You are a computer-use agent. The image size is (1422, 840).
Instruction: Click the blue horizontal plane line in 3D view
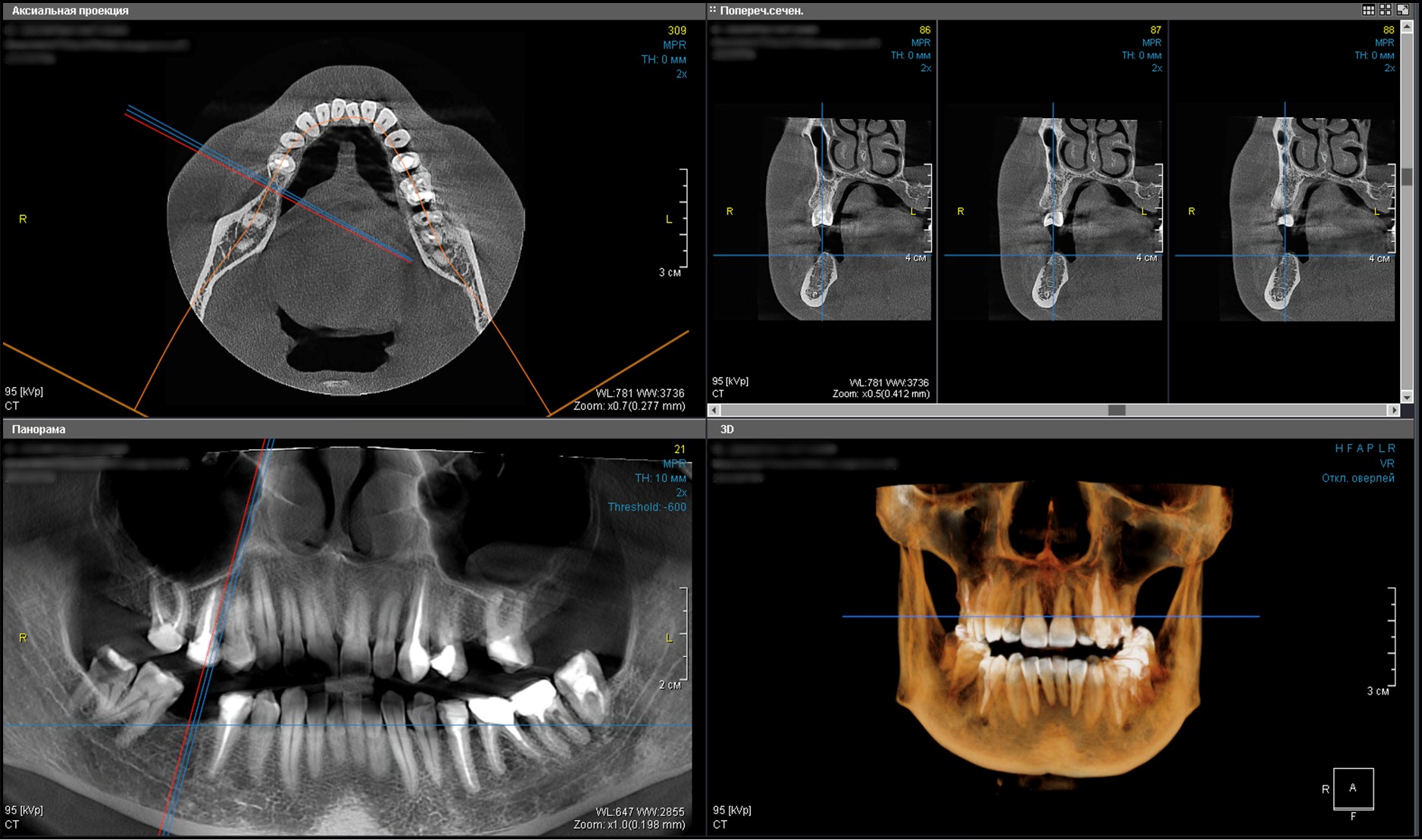pos(1050,617)
